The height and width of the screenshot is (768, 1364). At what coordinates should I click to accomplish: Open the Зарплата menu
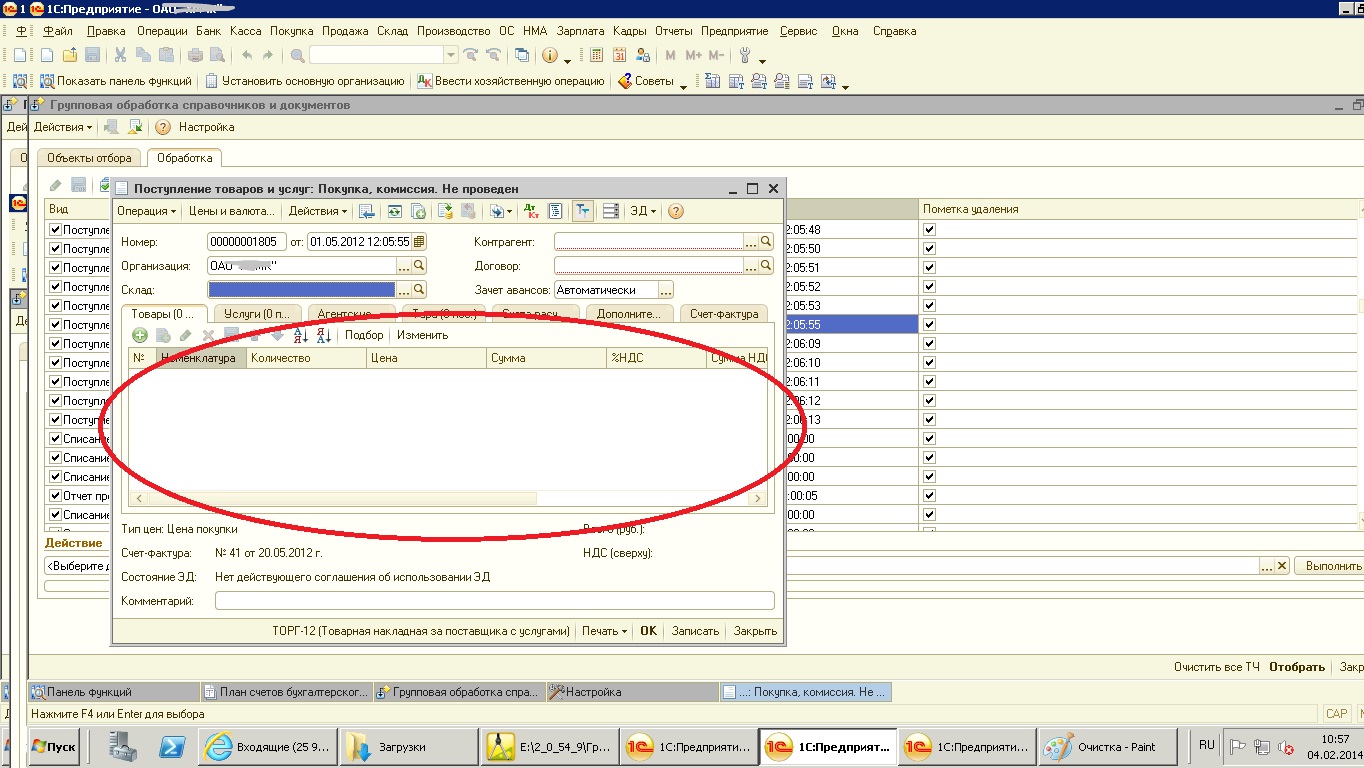point(580,31)
